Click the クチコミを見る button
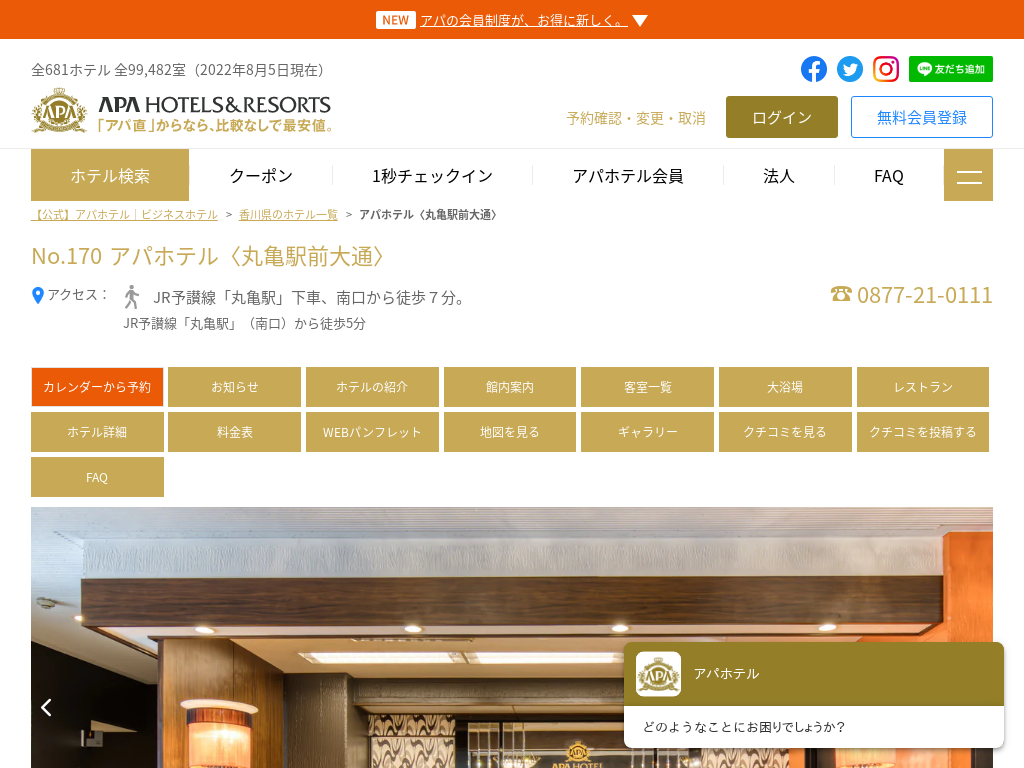1024x768 pixels. [x=785, y=432]
